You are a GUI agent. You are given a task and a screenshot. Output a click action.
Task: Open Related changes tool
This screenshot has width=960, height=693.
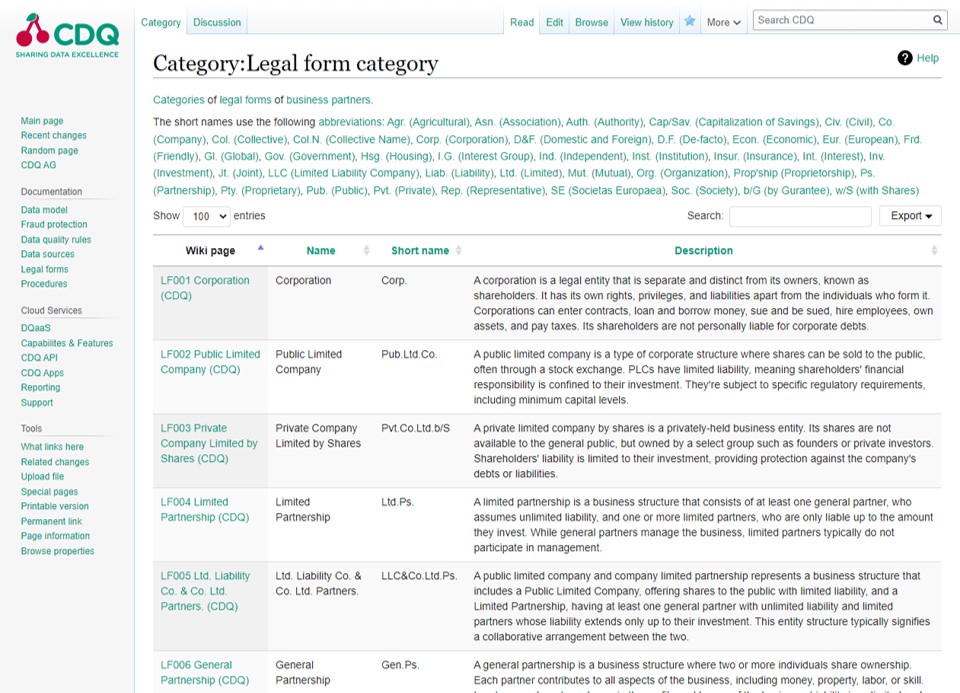coord(55,462)
